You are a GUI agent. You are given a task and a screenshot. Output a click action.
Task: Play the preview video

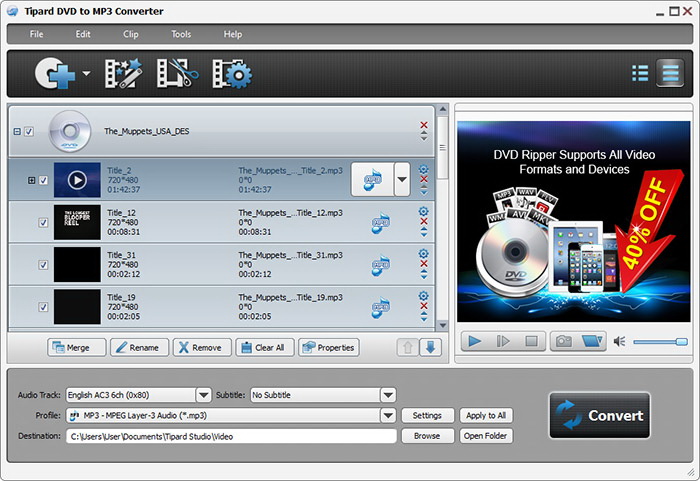click(x=475, y=342)
